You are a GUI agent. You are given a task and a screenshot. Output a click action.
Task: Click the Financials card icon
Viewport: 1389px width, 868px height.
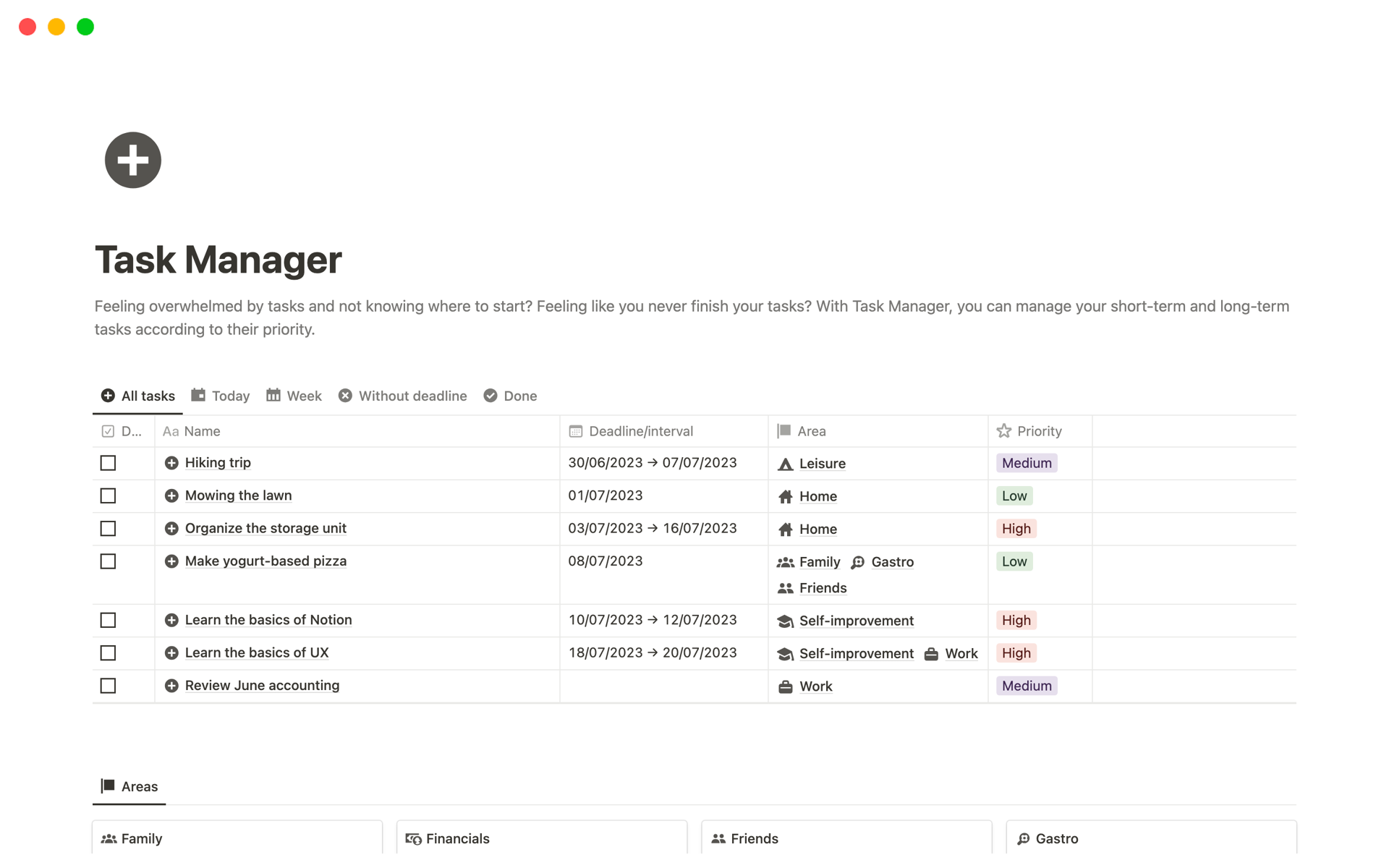point(413,838)
